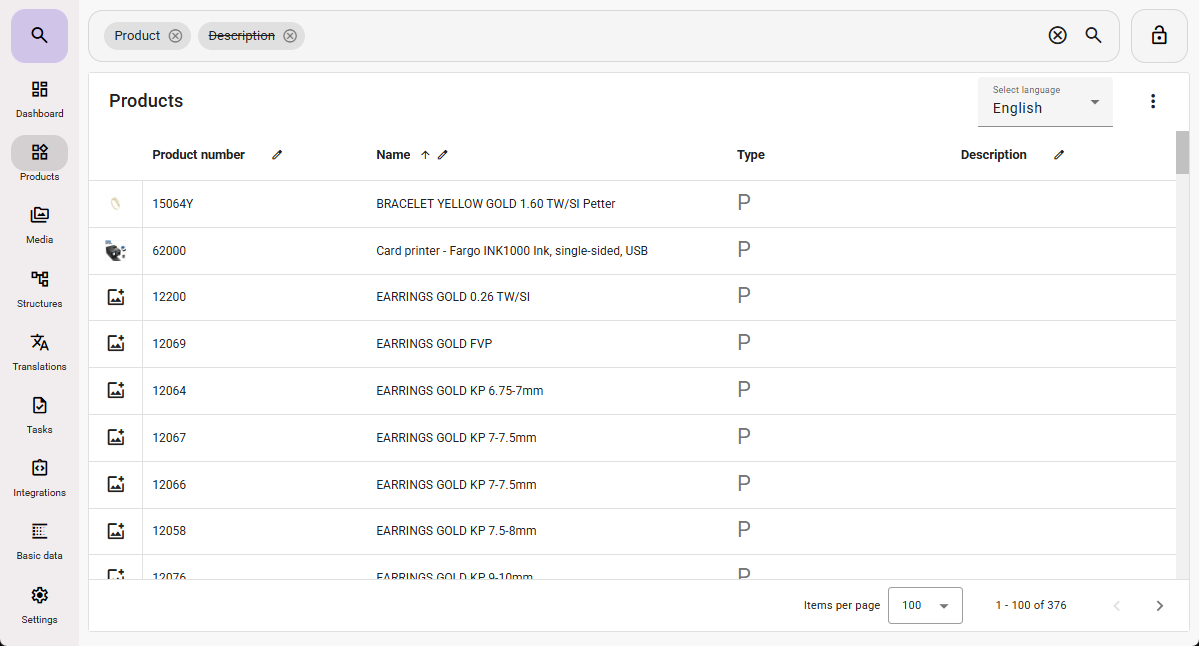Navigate to Translations section
The height and width of the screenshot is (646, 1199).
pyautogui.click(x=39, y=352)
